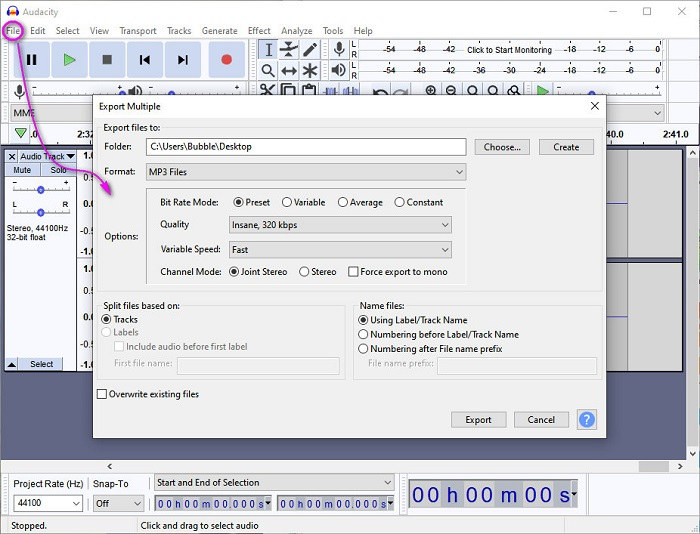Click the Play-at-Speed green icon
Viewport: 700px width, 534px height.
542,91
